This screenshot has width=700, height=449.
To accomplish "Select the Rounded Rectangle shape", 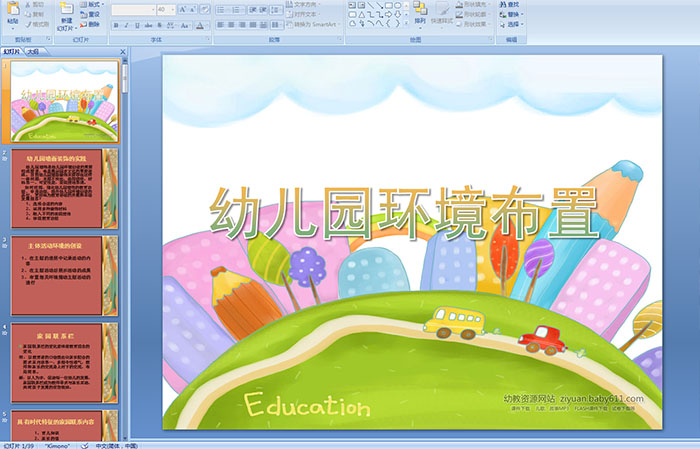I will coord(352,15).
